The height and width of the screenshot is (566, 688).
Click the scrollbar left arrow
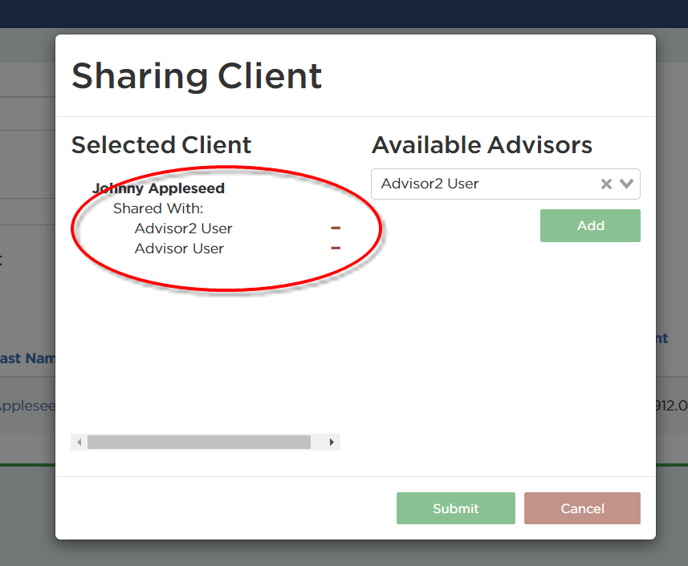[79, 442]
